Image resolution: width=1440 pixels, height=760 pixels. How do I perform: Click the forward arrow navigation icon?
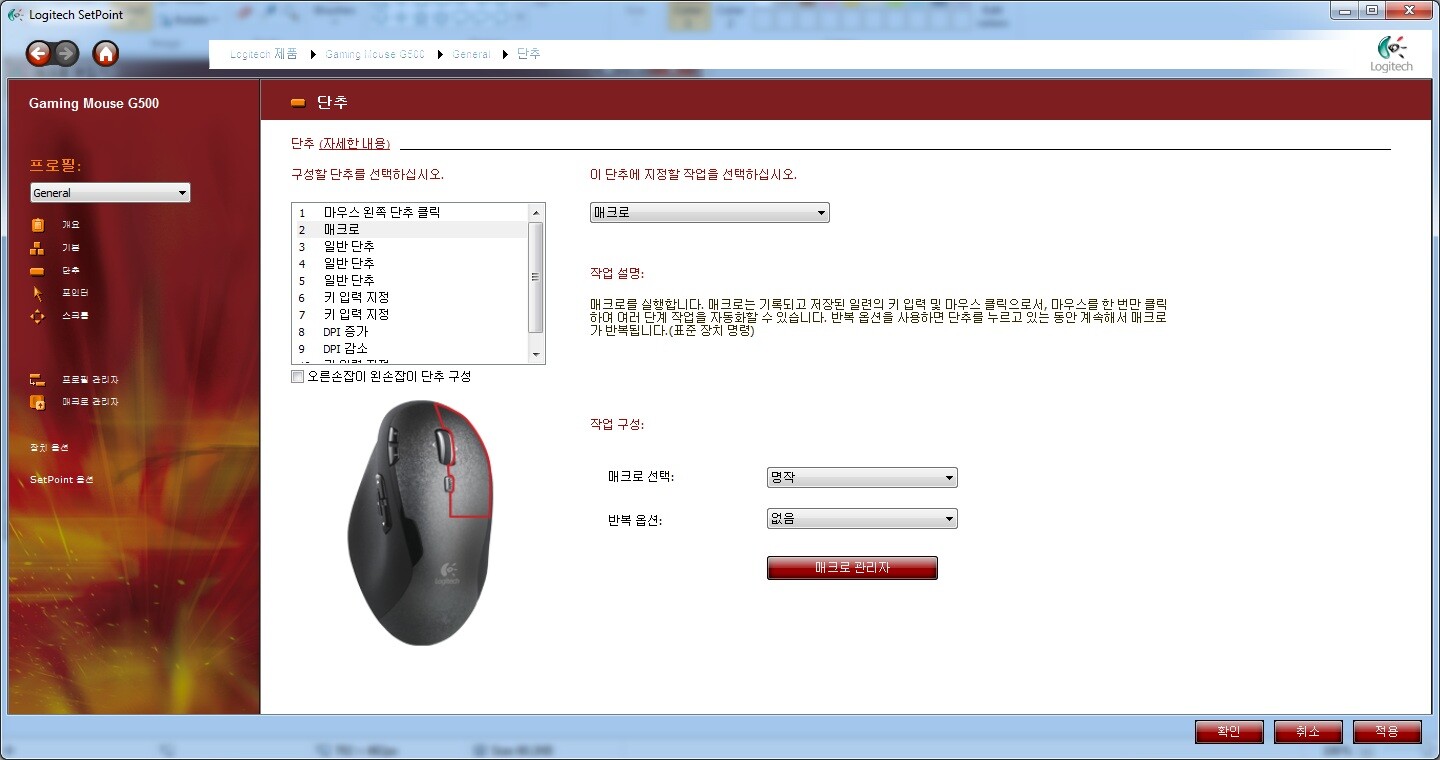pos(66,54)
